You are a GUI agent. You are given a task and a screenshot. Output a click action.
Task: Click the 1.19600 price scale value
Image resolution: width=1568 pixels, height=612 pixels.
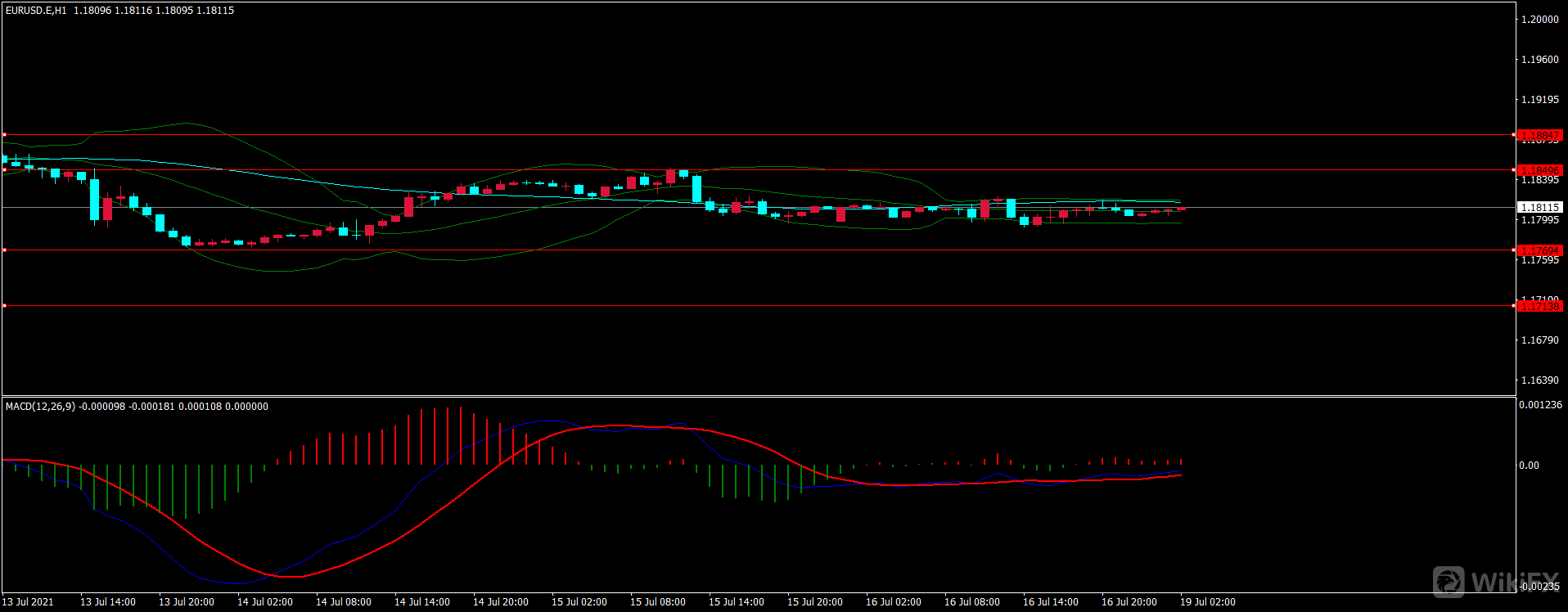point(1539,60)
